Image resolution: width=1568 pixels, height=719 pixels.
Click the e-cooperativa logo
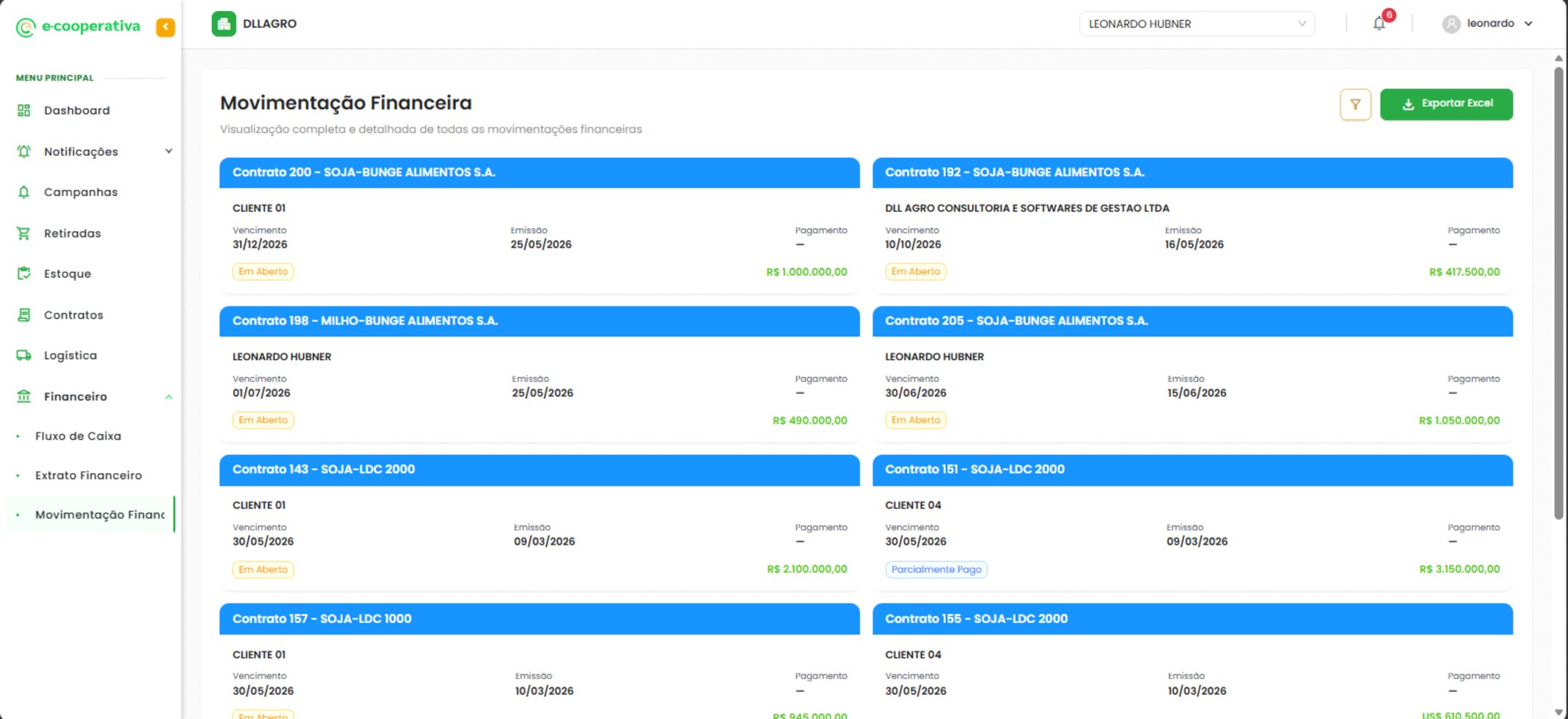coord(77,27)
